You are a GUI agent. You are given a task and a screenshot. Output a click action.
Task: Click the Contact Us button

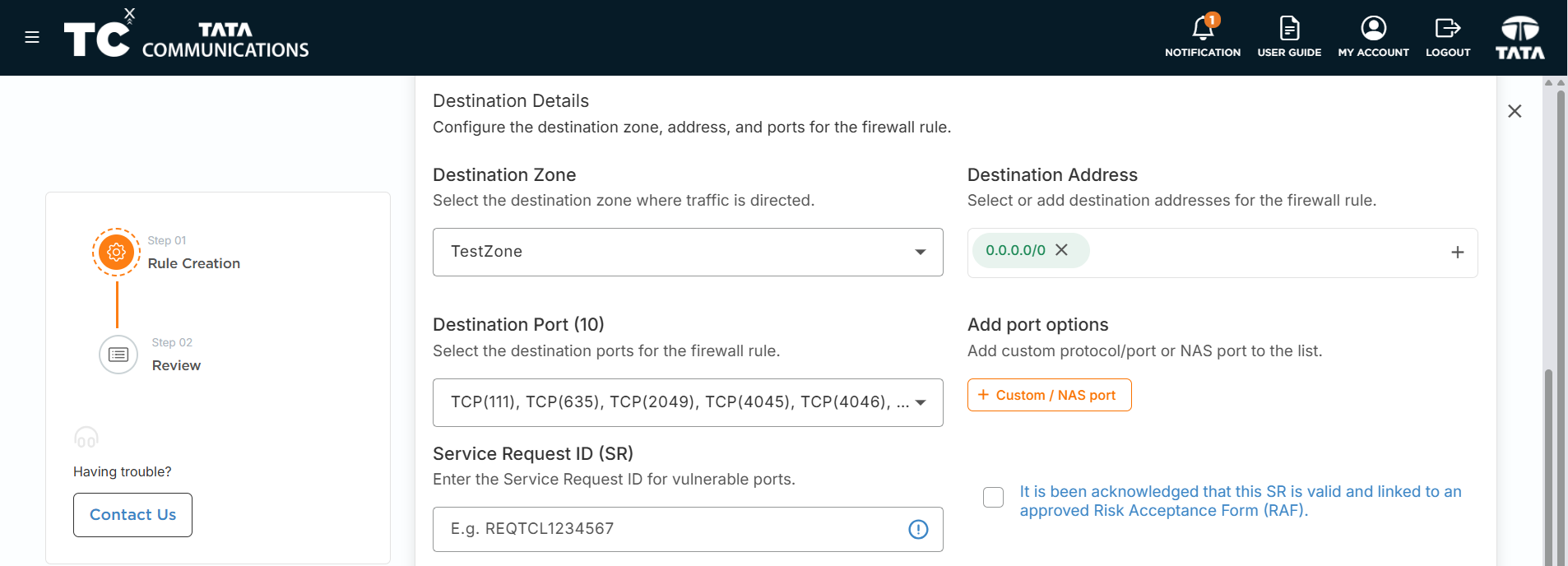132,515
